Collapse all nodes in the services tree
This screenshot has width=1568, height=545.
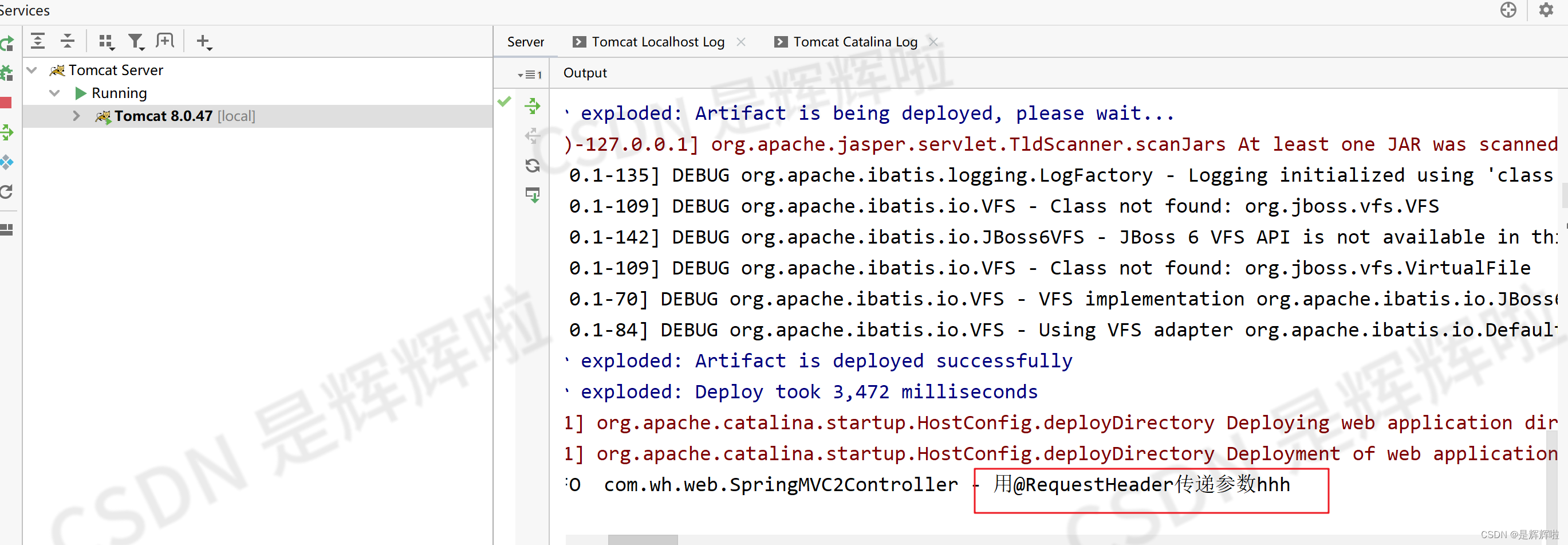tap(67, 41)
